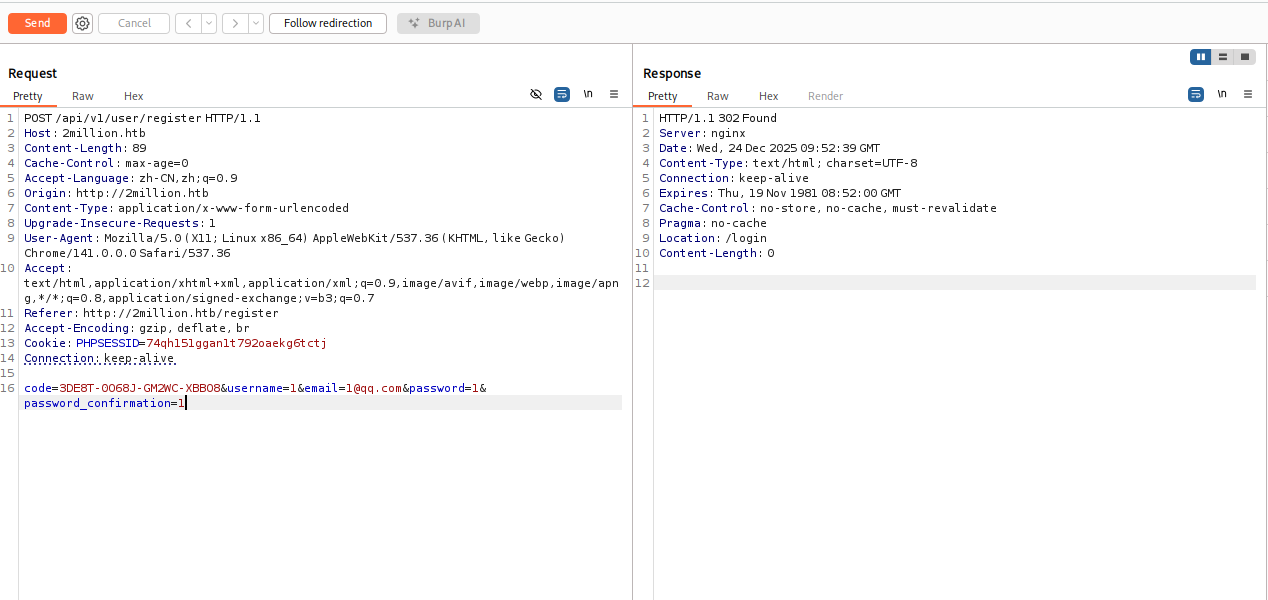Switch to top-bottom stacked layout
Viewport: 1268px width, 600px height.
point(1223,57)
